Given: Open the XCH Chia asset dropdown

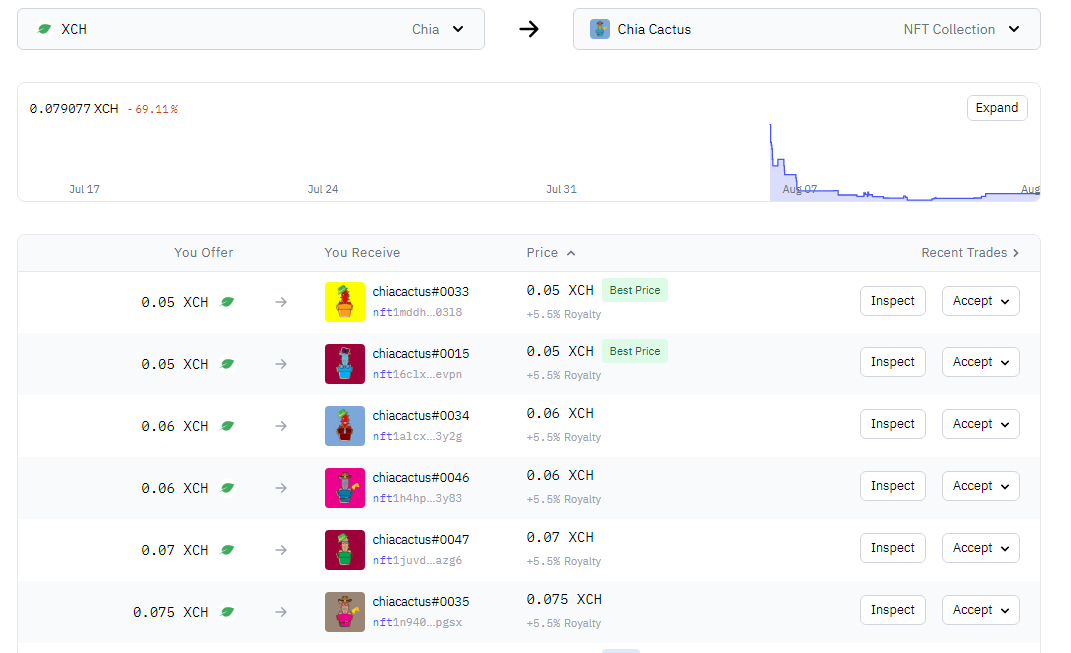Looking at the screenshot, I should (x=251, y=29).
